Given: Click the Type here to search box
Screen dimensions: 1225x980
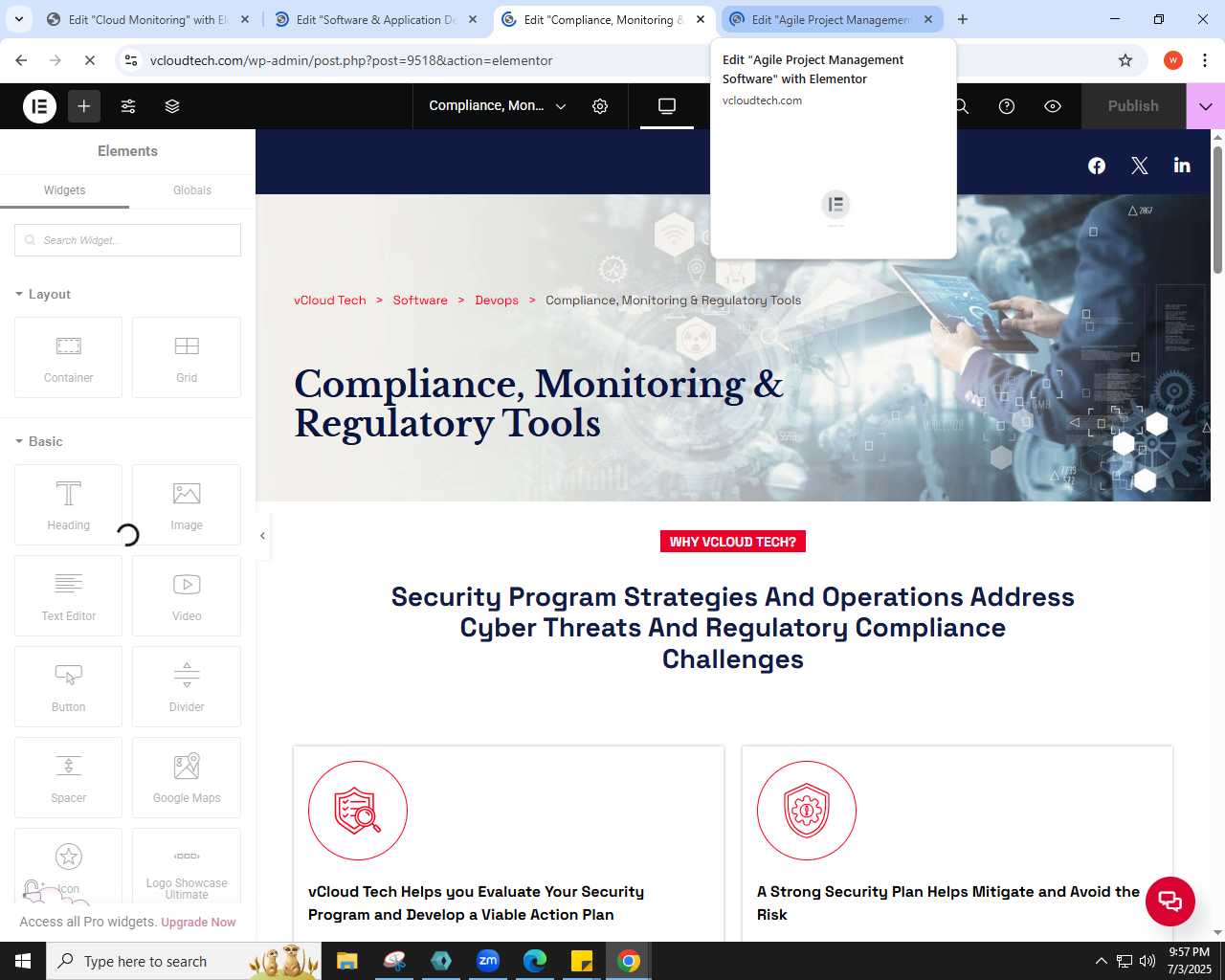Looking at the screenshot, I should [x=182, y=961].
